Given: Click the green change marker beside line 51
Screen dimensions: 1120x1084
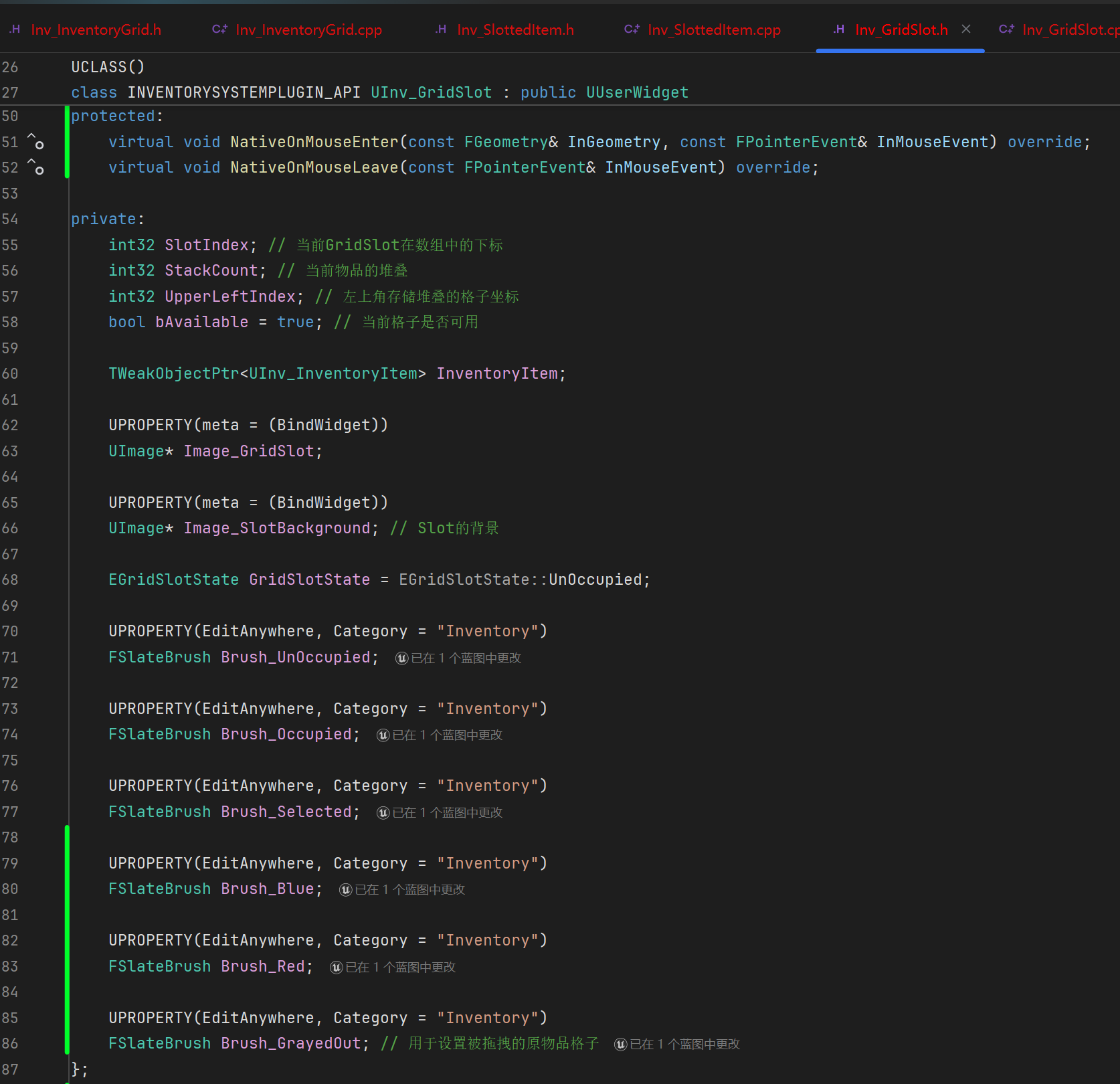Looking at the screenshot, I should tap(67, 142).
